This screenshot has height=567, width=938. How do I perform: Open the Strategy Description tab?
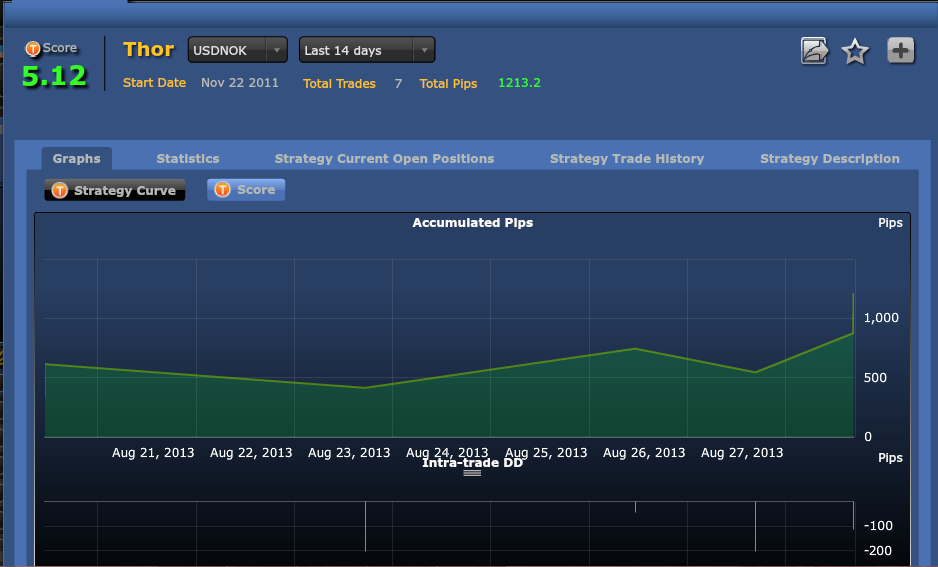click(830, 158)
